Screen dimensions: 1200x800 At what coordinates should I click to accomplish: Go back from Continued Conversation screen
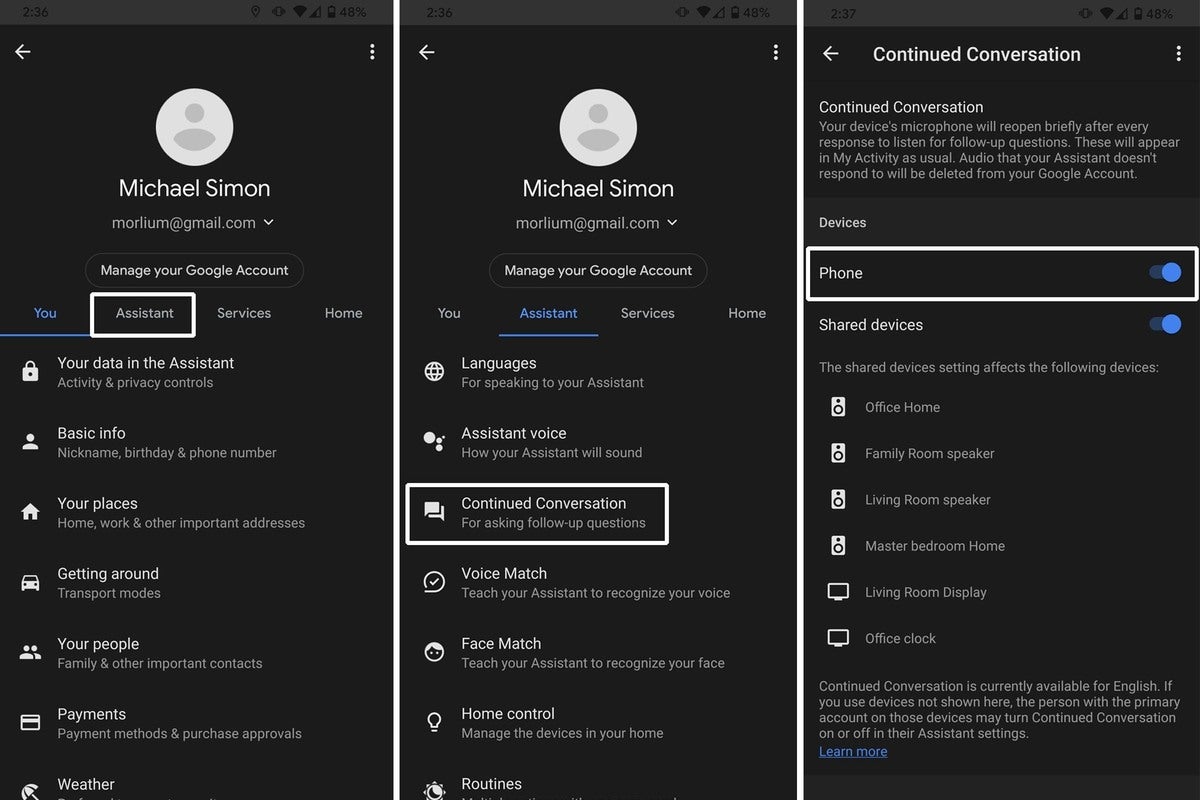[831, 54]
